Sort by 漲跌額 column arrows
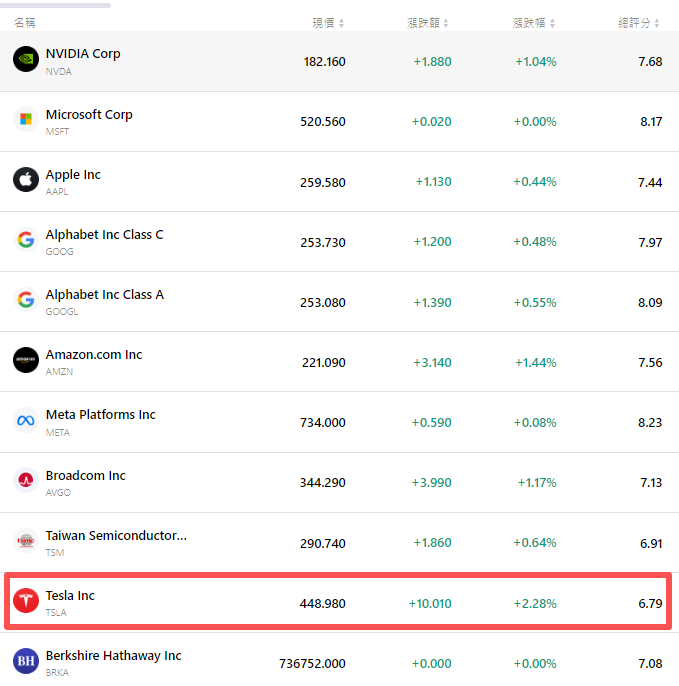The height and width of the screenshot is (686, 679). coord(446,22)
